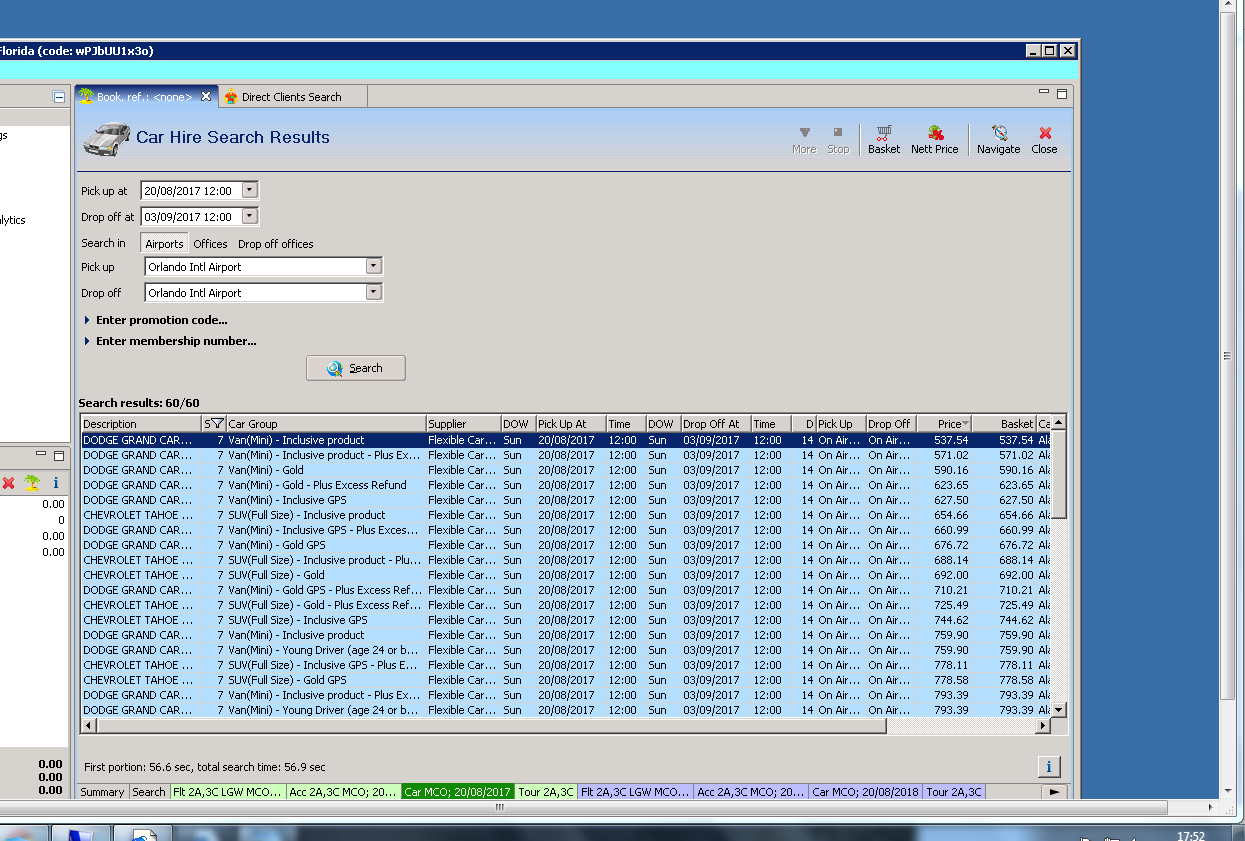Expand Enter promotion code section
This screenshot has width=1245, height=841.
pyautogui.click(x=161, y=320)
